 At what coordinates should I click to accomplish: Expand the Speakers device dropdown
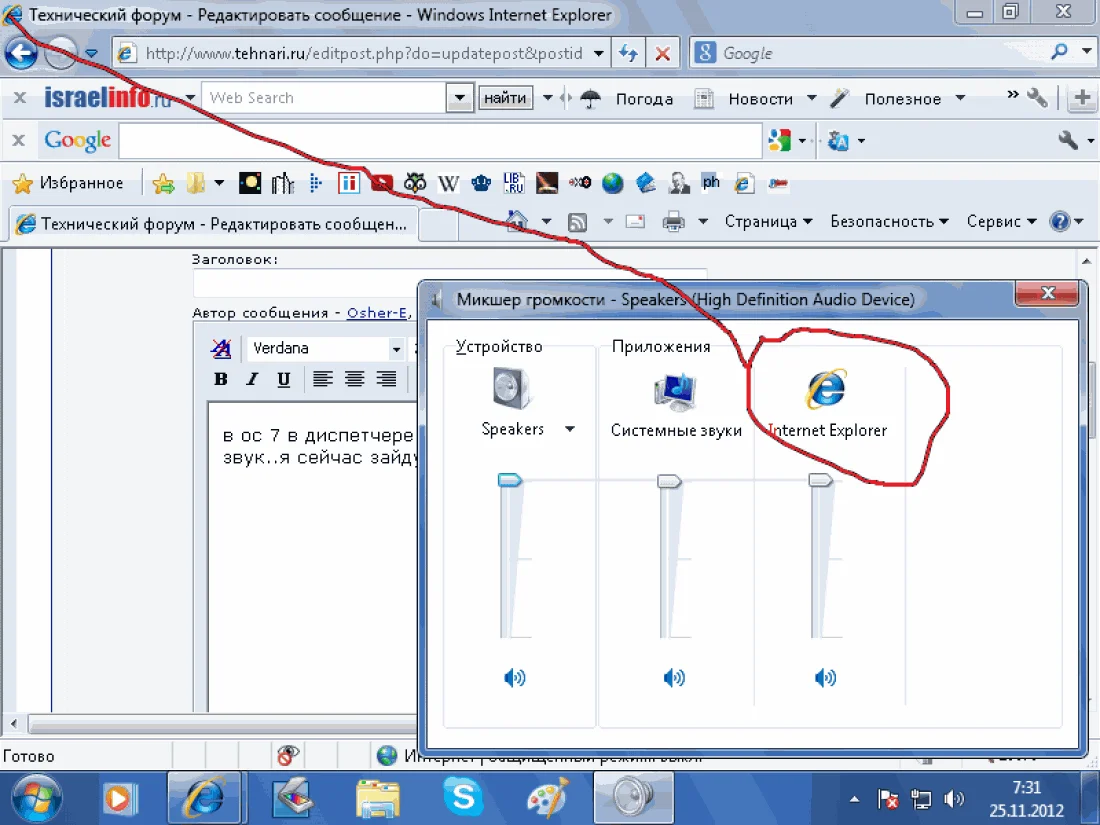[x=570, y=429]
